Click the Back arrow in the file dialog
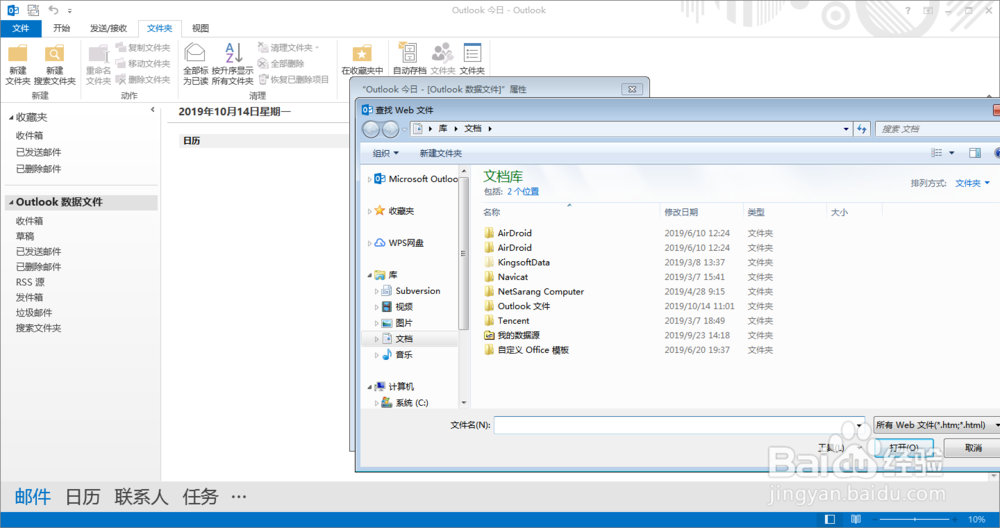Viewport: 1000px width, 528px height. (371, 129)
